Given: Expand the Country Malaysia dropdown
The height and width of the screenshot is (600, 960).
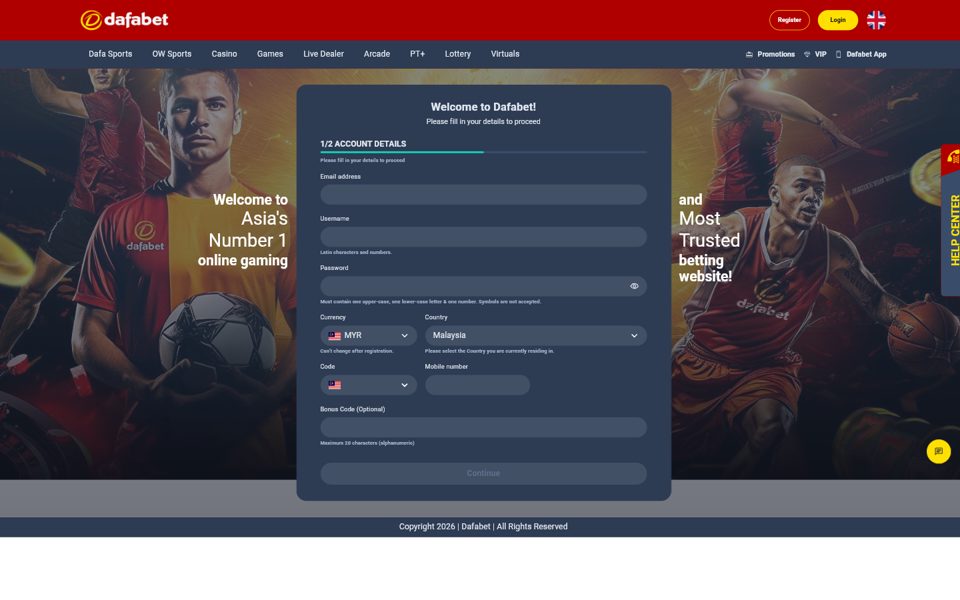Looking at the screenshot, I should click(536, 336).
